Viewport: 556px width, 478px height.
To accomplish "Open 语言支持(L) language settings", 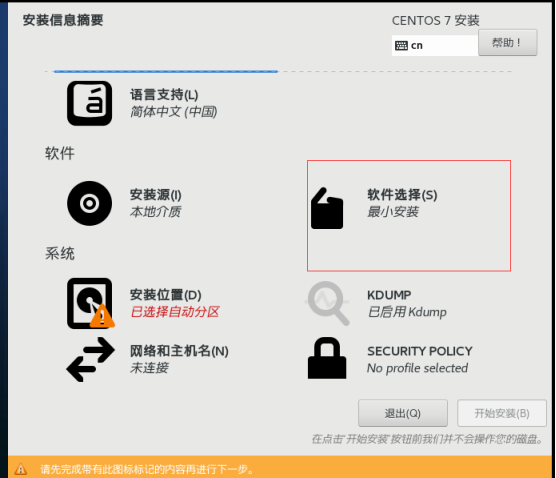I will (x=164, y=95).
